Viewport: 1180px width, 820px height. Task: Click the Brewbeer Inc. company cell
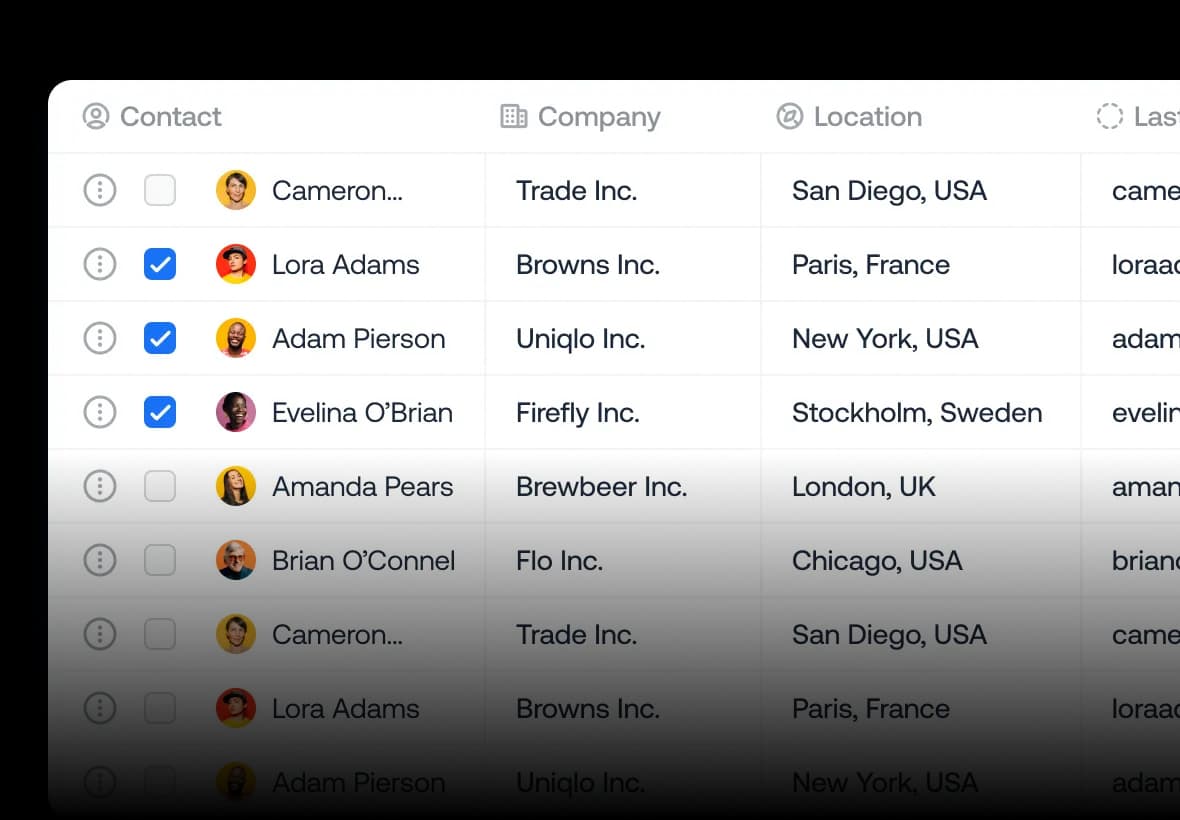pyautogui.click(x=601, y=486)
